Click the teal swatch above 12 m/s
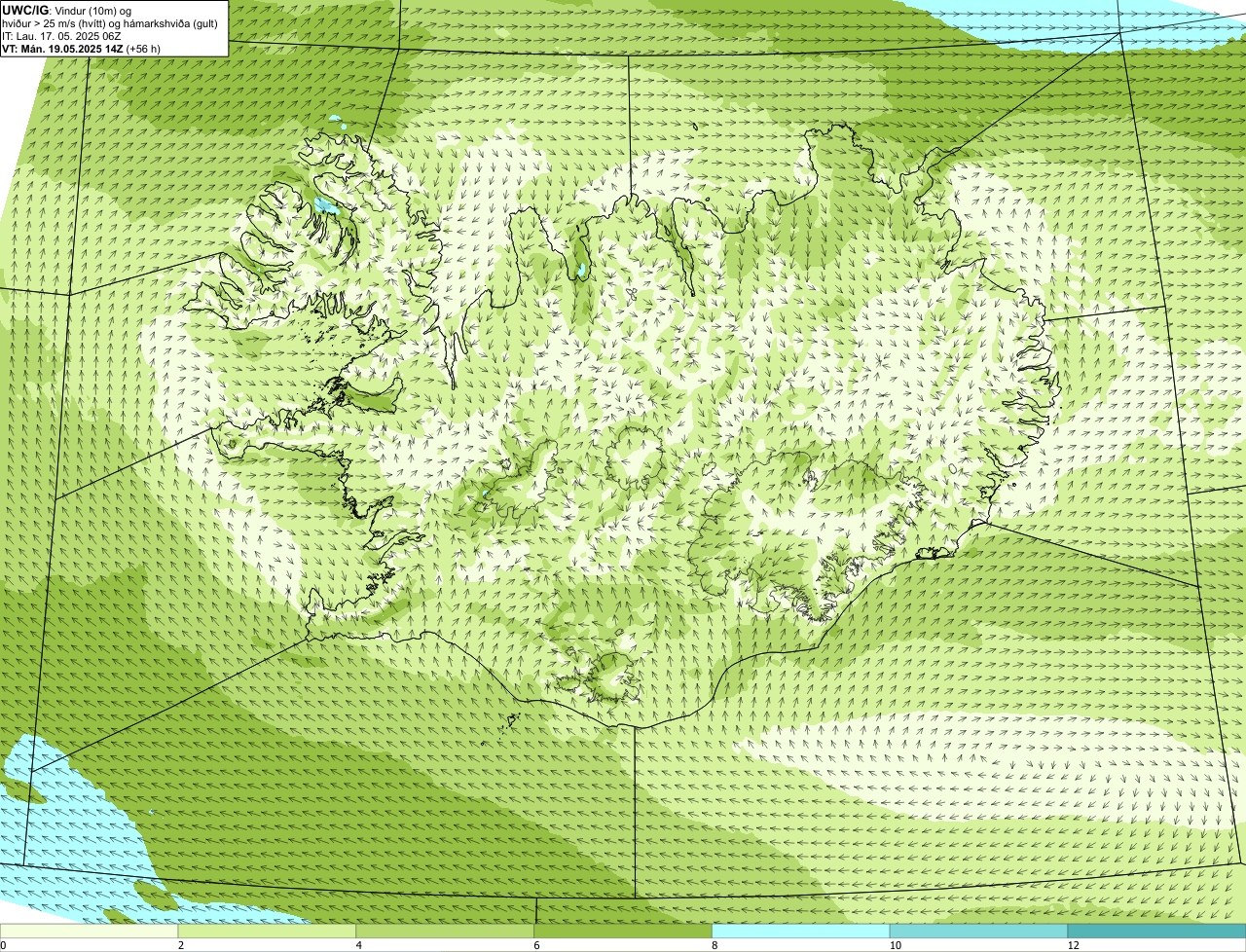 (1156, 931)
